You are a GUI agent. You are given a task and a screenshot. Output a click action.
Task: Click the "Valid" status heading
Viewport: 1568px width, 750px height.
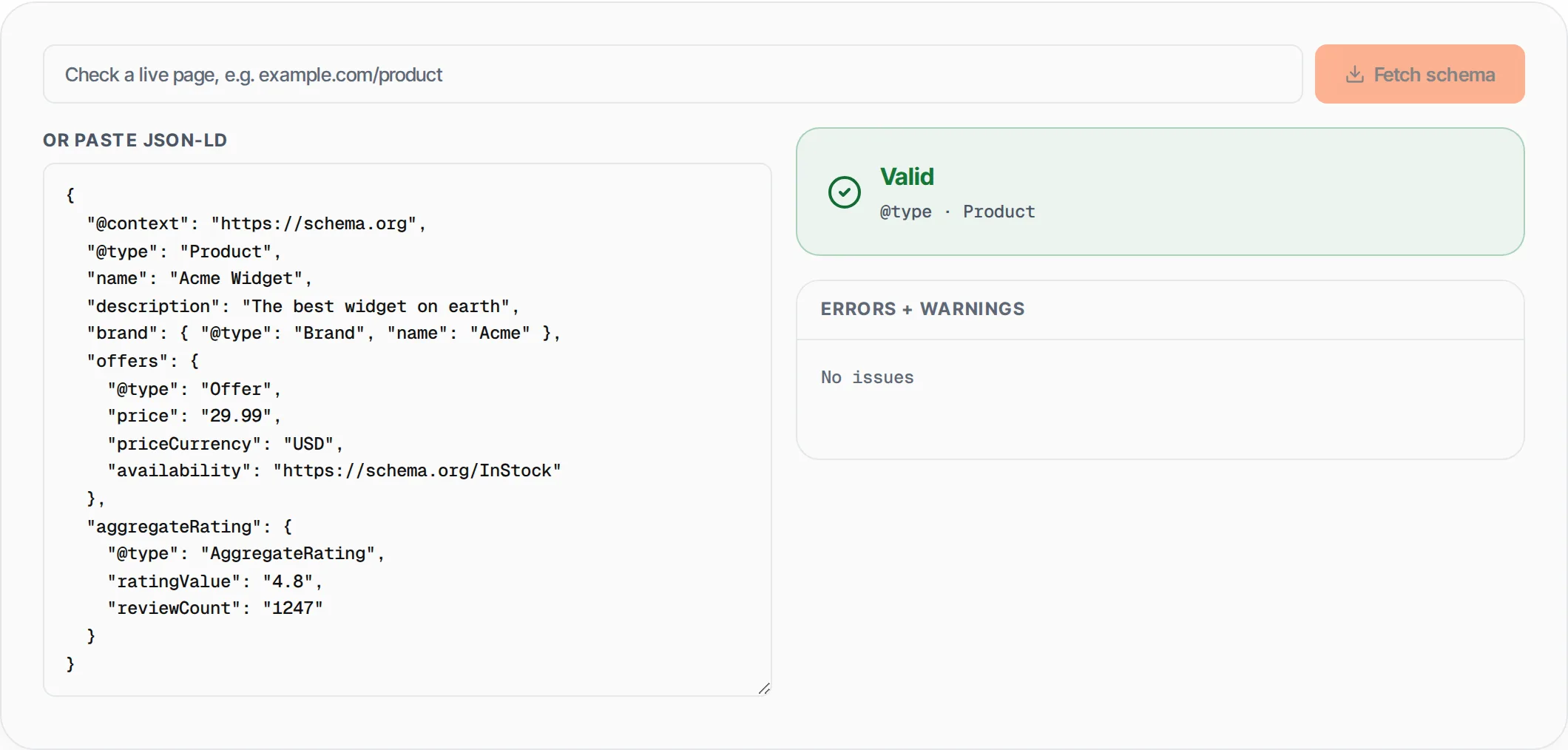pos(907,177)
